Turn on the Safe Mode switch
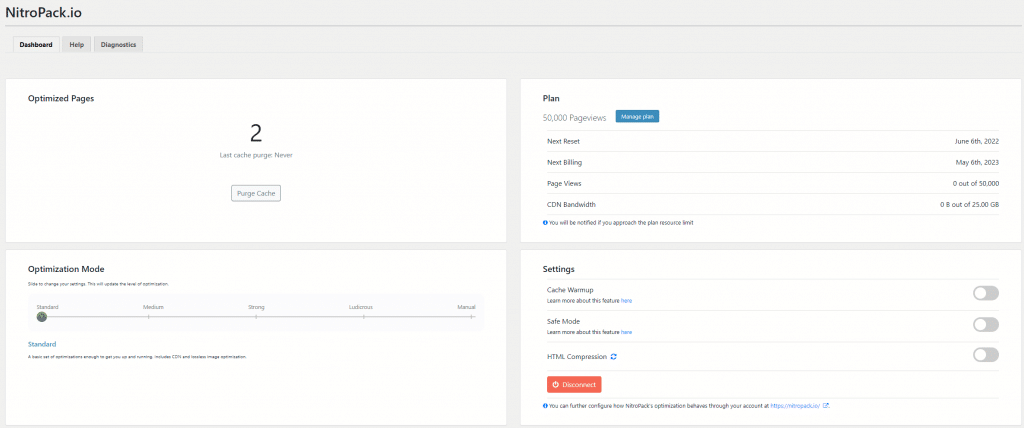 [x=985, y=325]
